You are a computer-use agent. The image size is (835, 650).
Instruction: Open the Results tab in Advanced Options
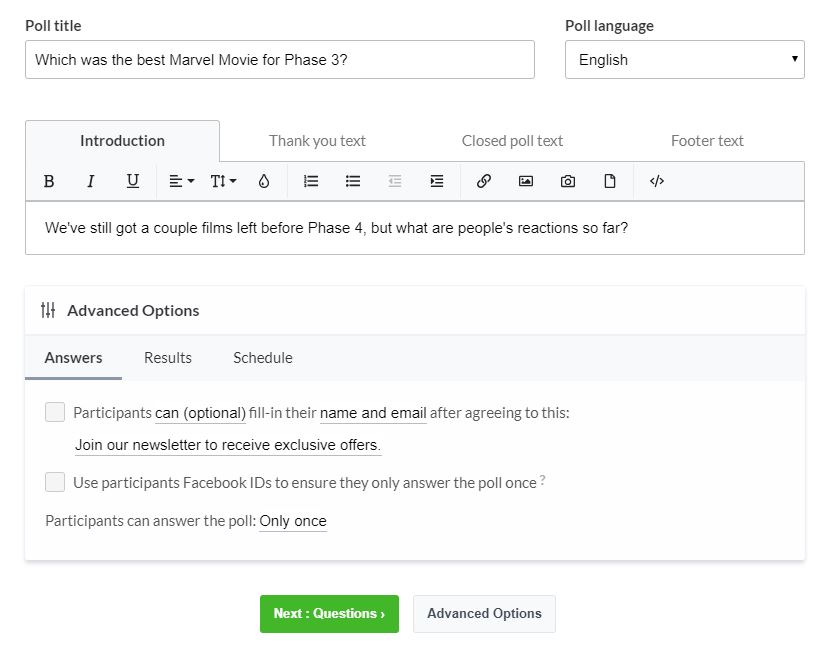coord(168,357)
